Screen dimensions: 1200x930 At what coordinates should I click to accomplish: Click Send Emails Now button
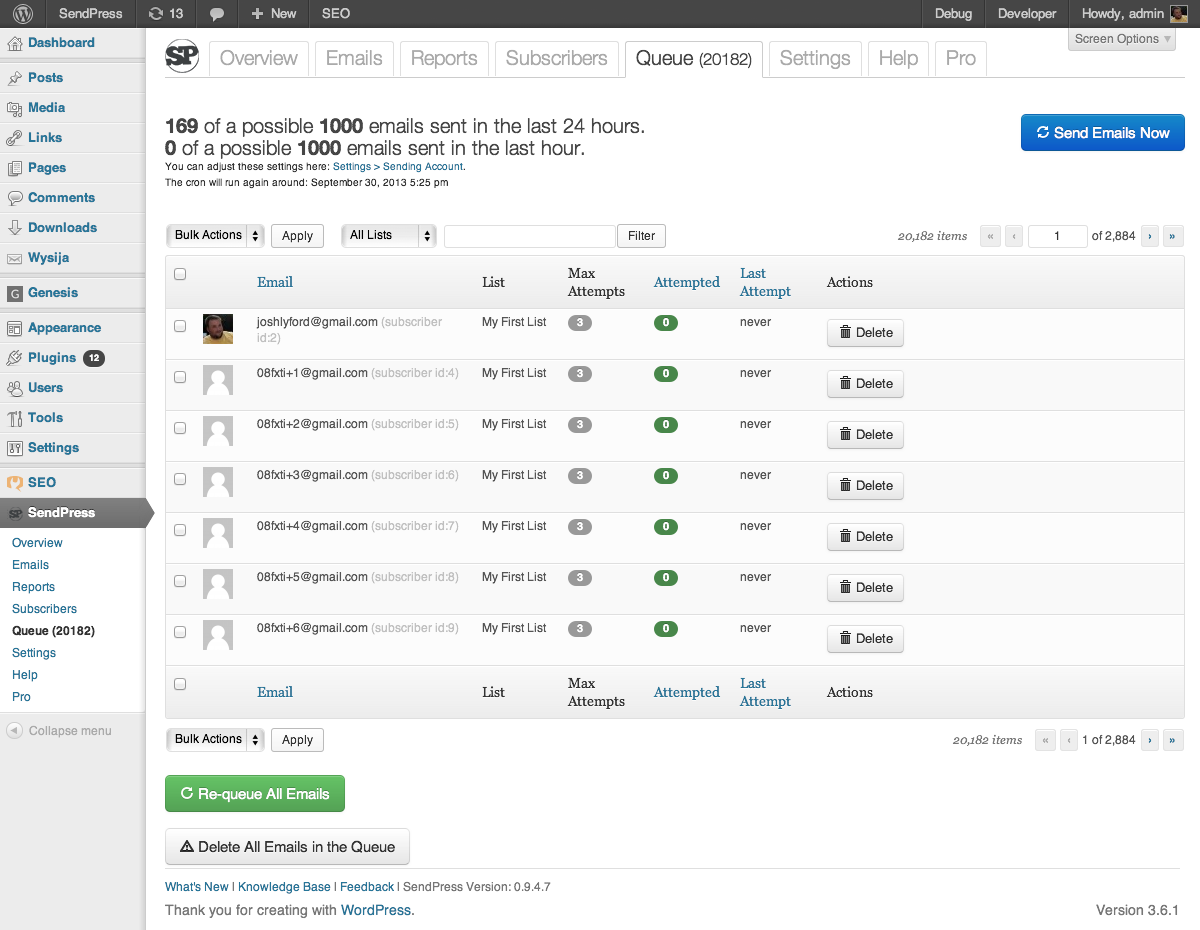(x=1103, y=133)
